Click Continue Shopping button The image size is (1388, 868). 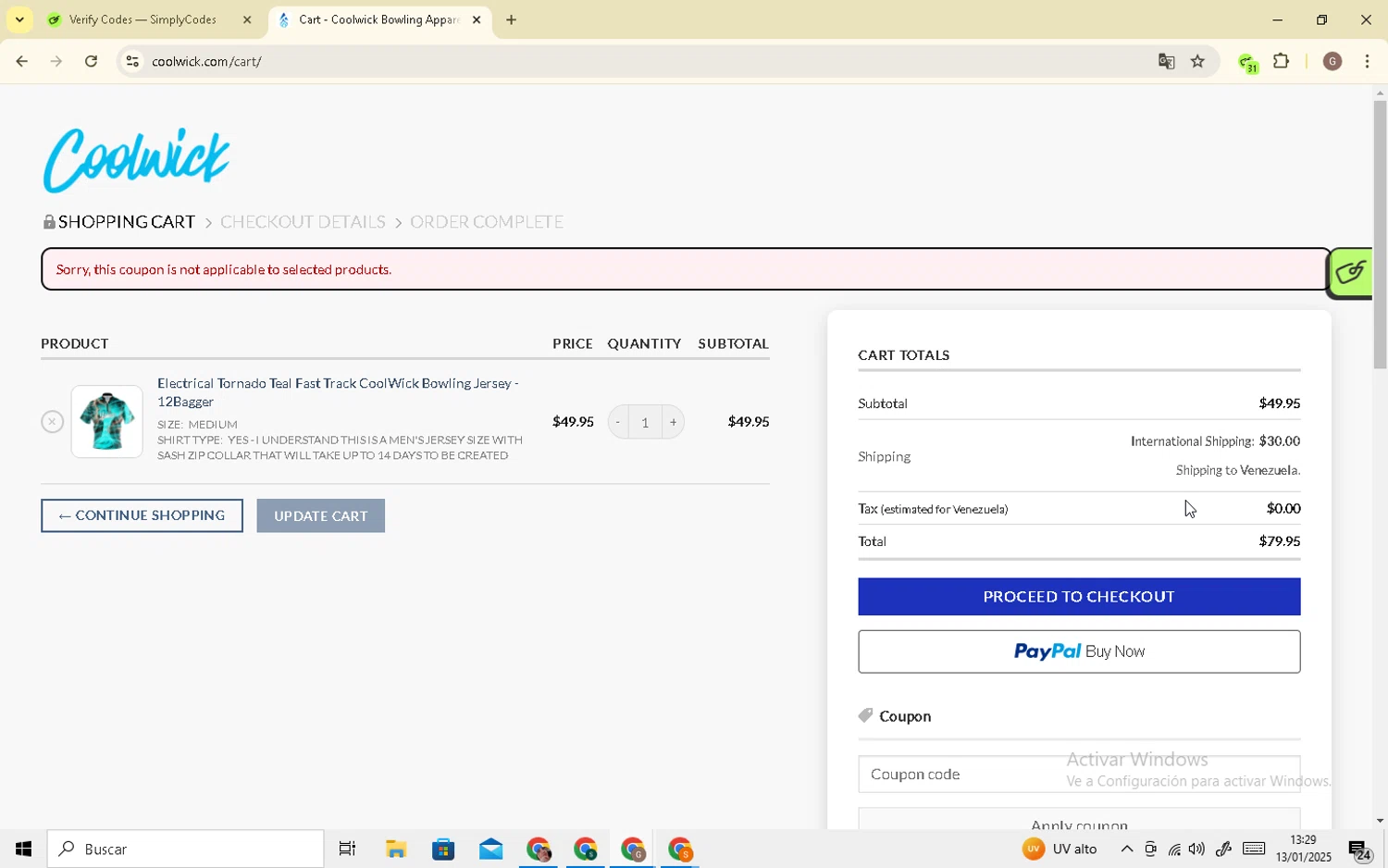click(142, 515)
